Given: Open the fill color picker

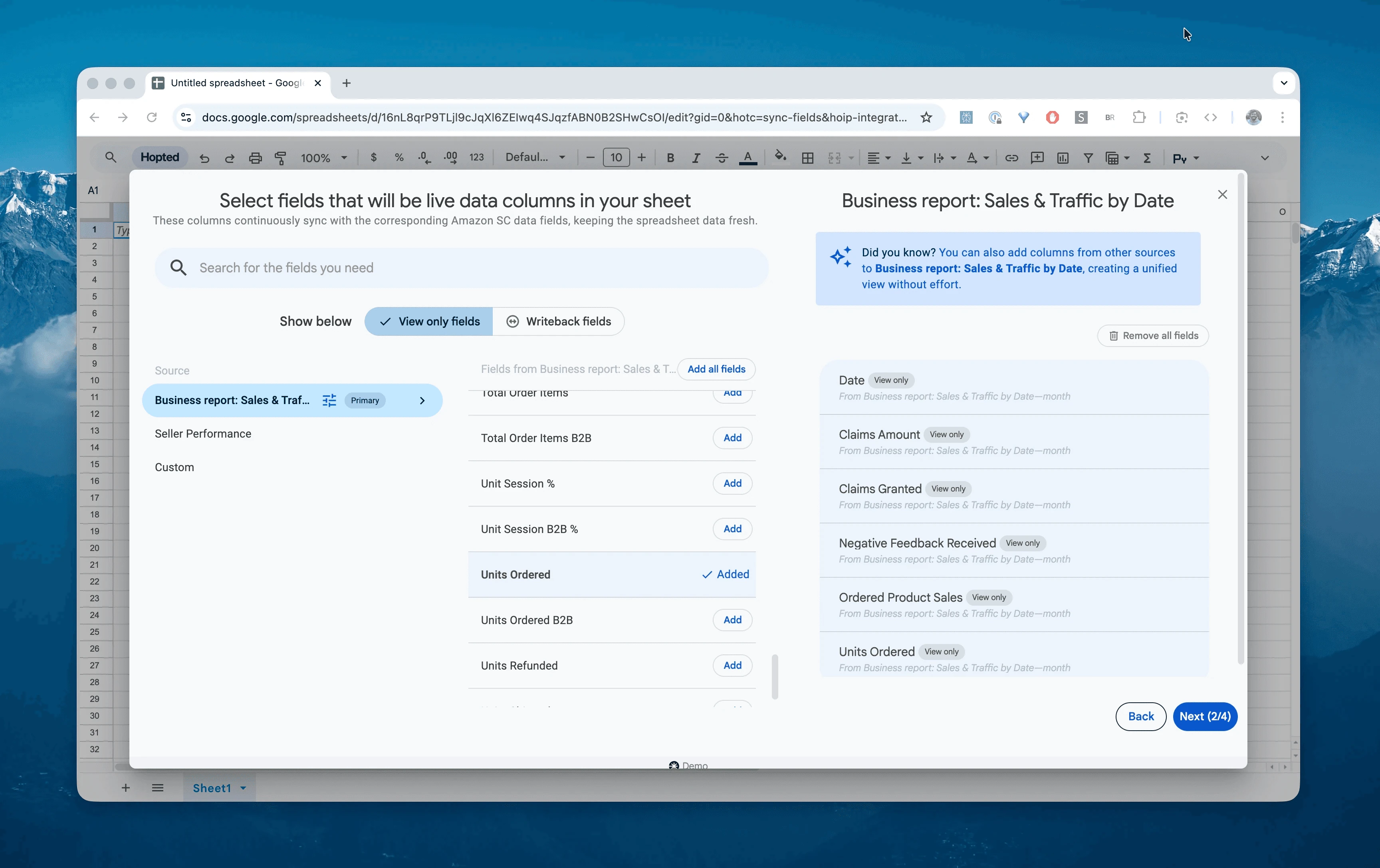Looking at the screenshot, I should point(780,157).
